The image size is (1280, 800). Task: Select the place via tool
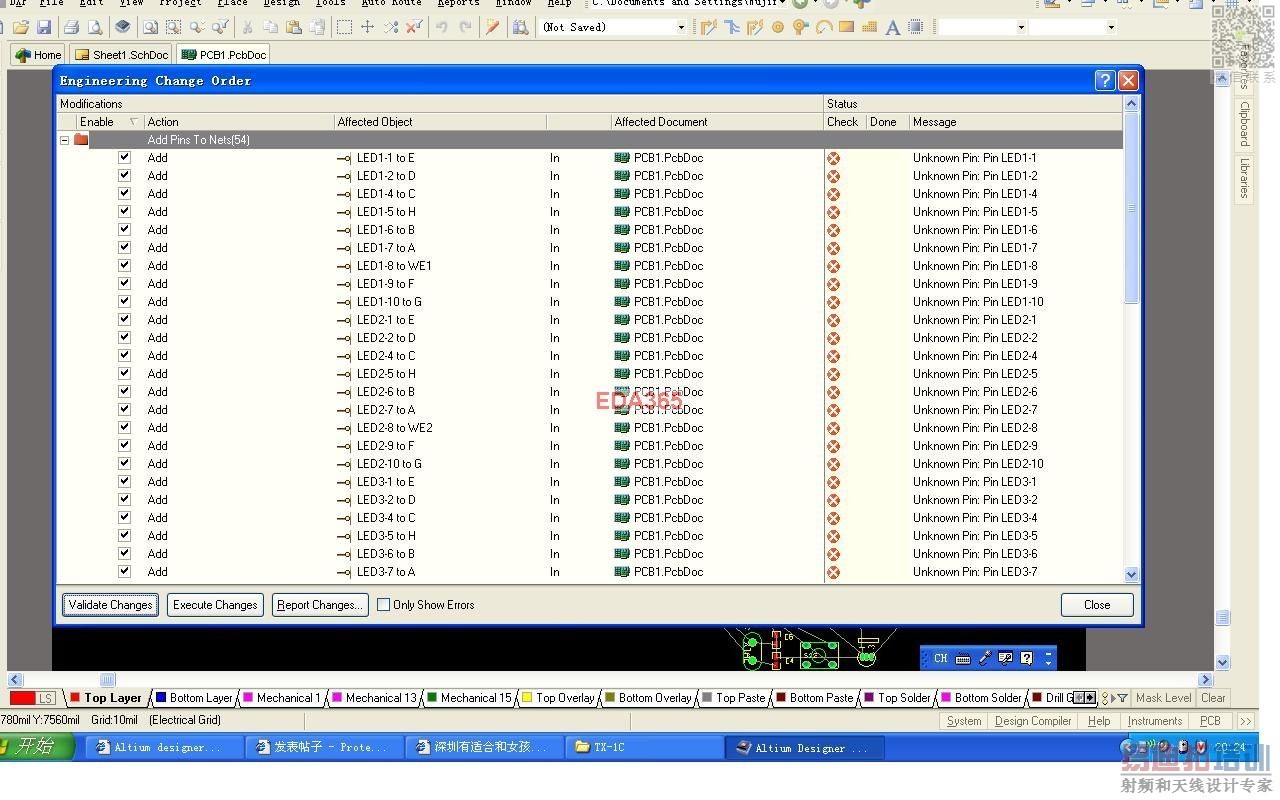pyautogui.click(x=800, y=27)
